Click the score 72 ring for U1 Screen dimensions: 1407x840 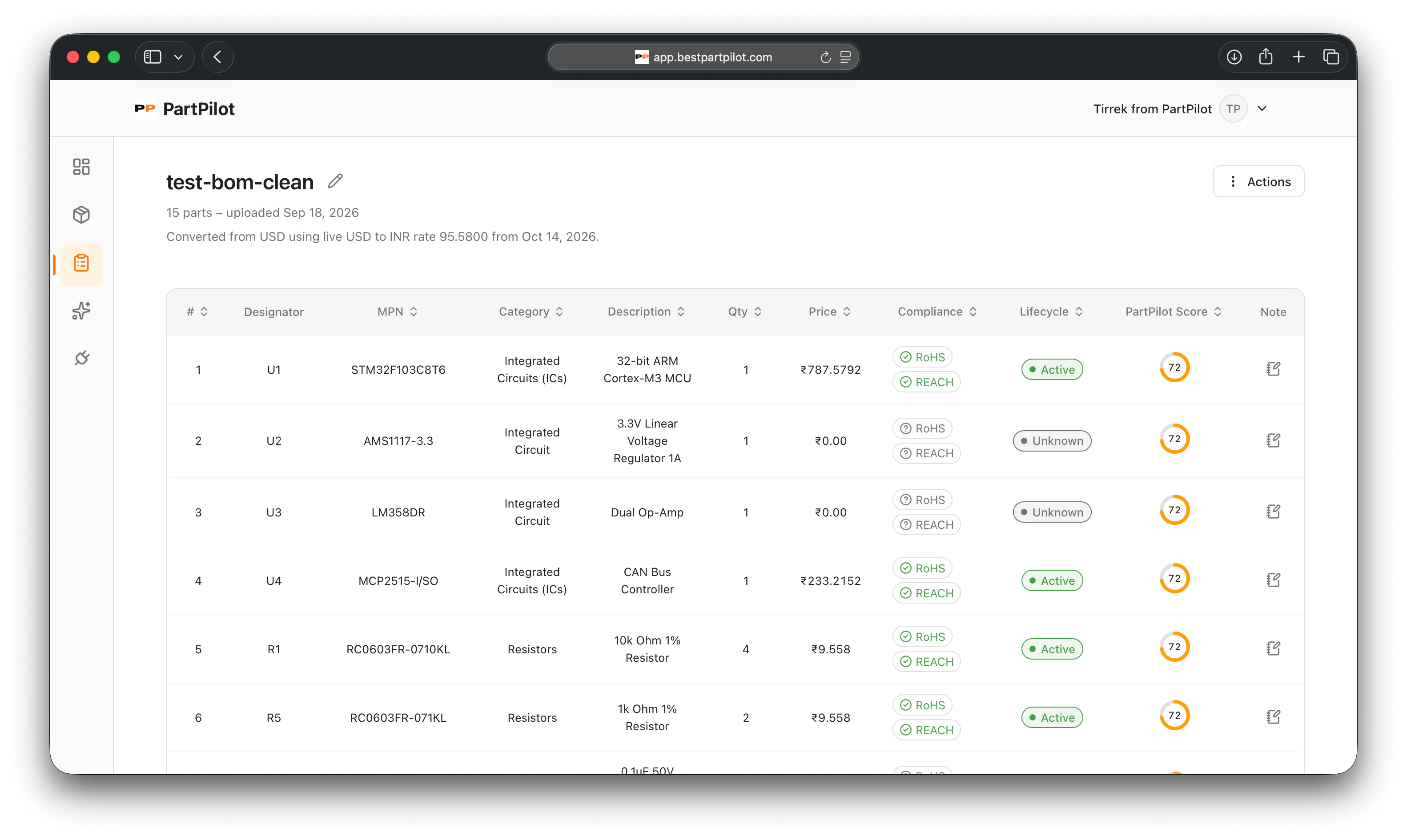tap(1174, 368)
